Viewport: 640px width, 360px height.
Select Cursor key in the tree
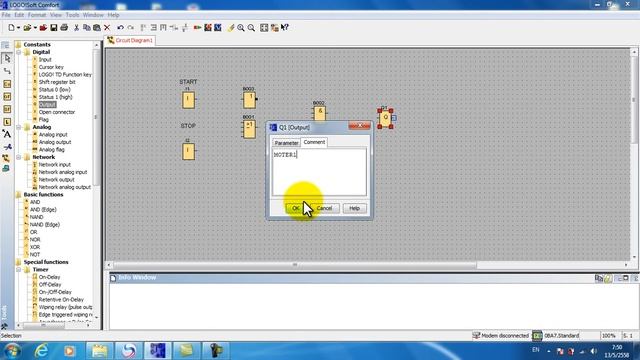click(51, 67)
